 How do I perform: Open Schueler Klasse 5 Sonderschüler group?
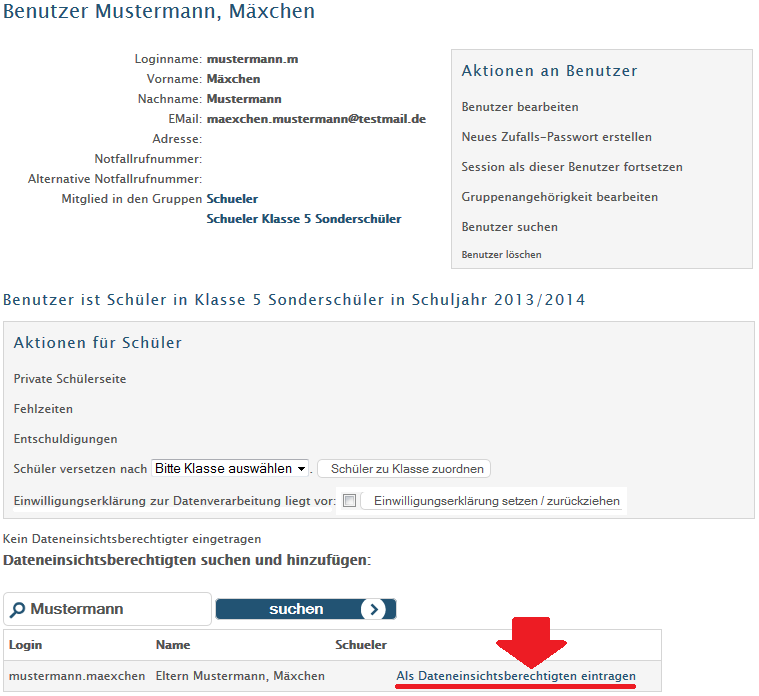point(304,219)
